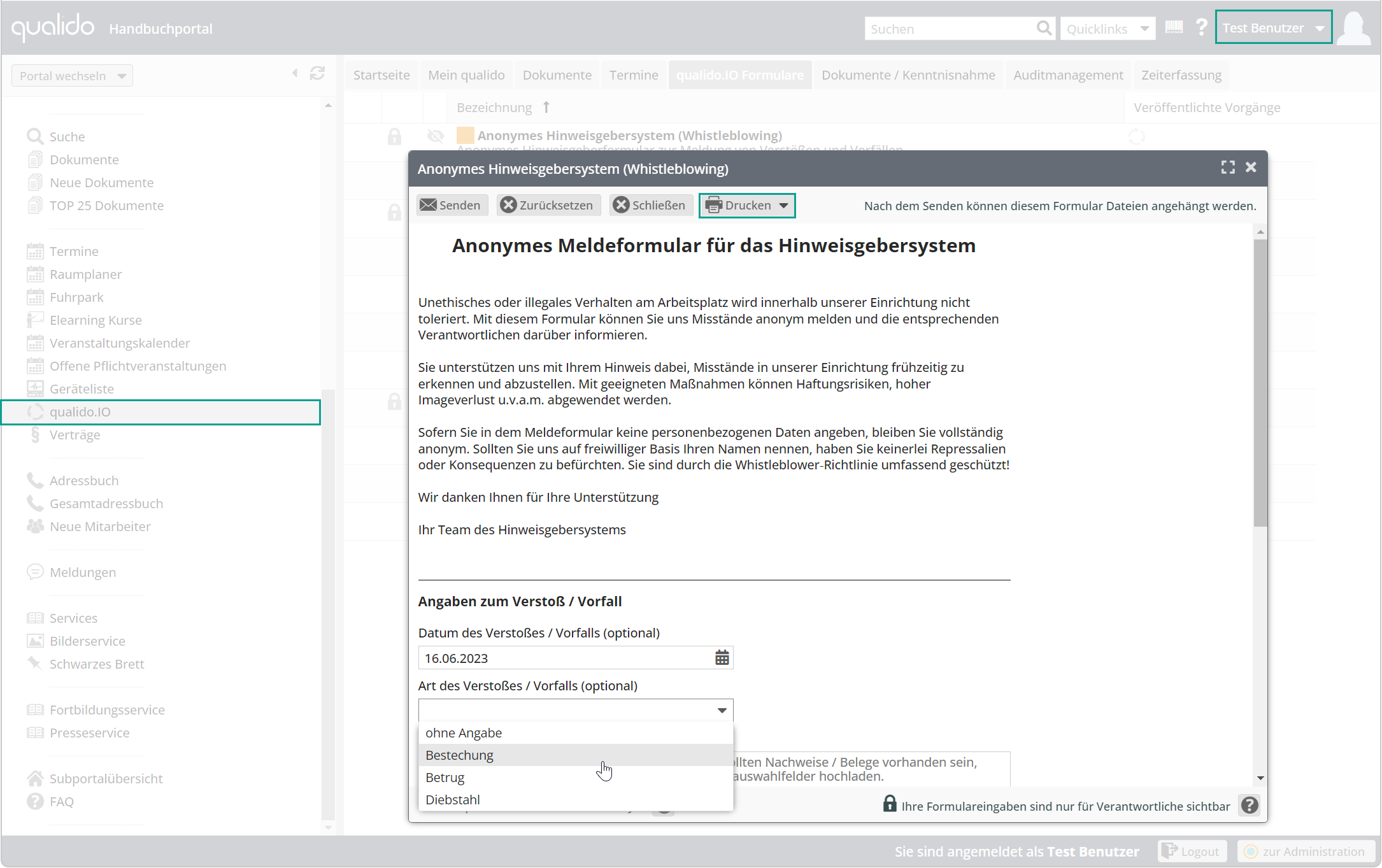Toggle the Art des Verstoßes combo box arrow

coord(722,710)
